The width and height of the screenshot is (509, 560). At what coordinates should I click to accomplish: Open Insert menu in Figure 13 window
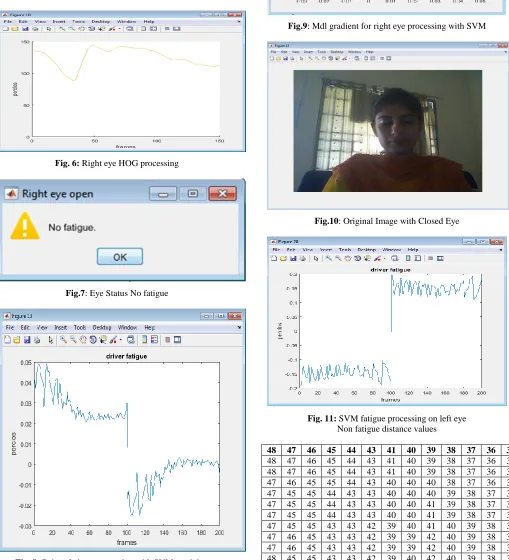[60, 328]
